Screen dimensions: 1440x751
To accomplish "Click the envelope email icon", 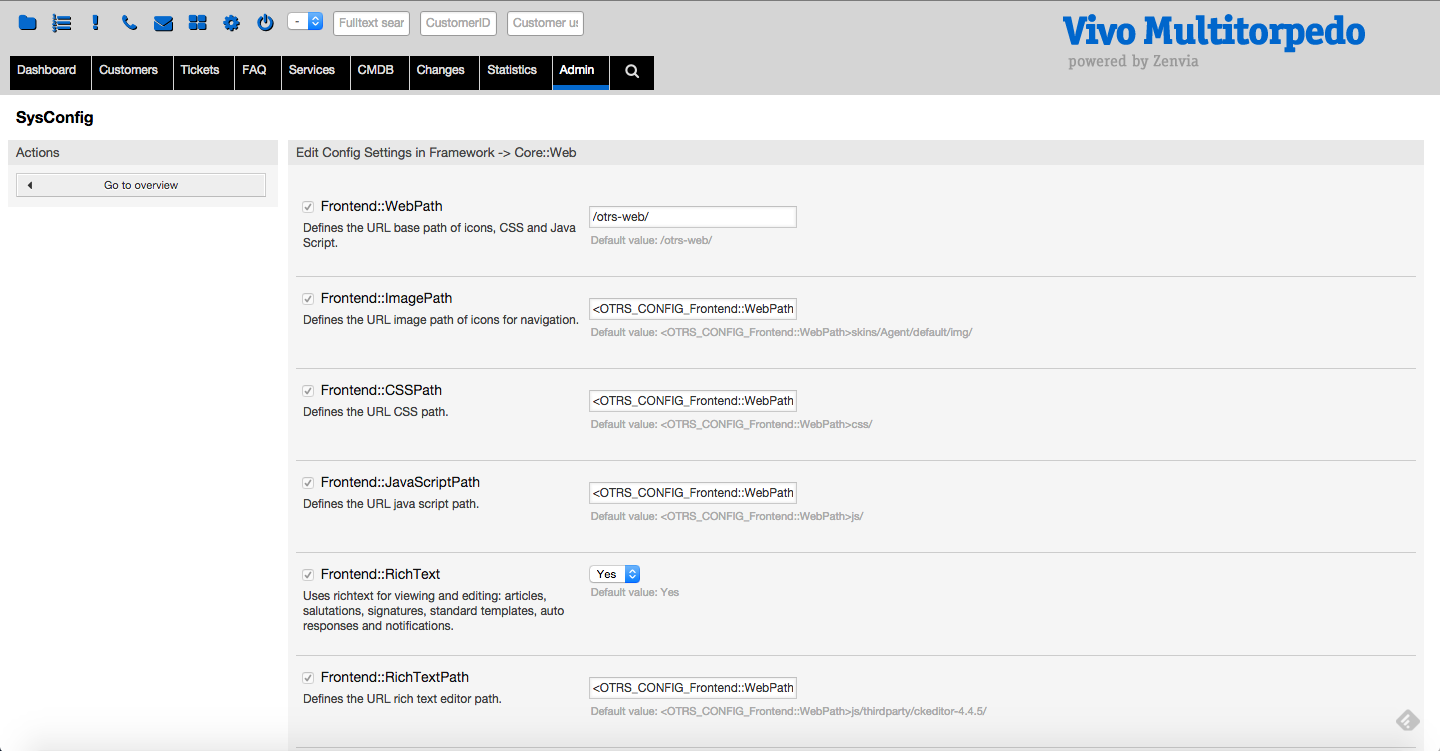I will pyautogui.click(x=163, y=23).
